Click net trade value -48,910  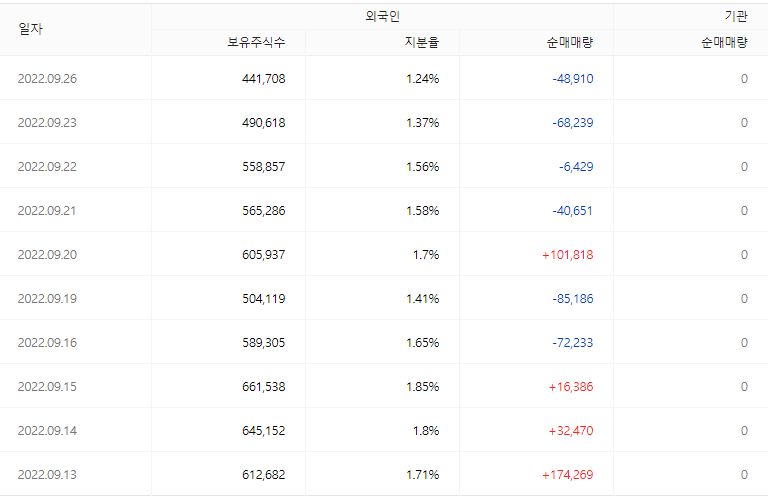(x=573, y=79)
